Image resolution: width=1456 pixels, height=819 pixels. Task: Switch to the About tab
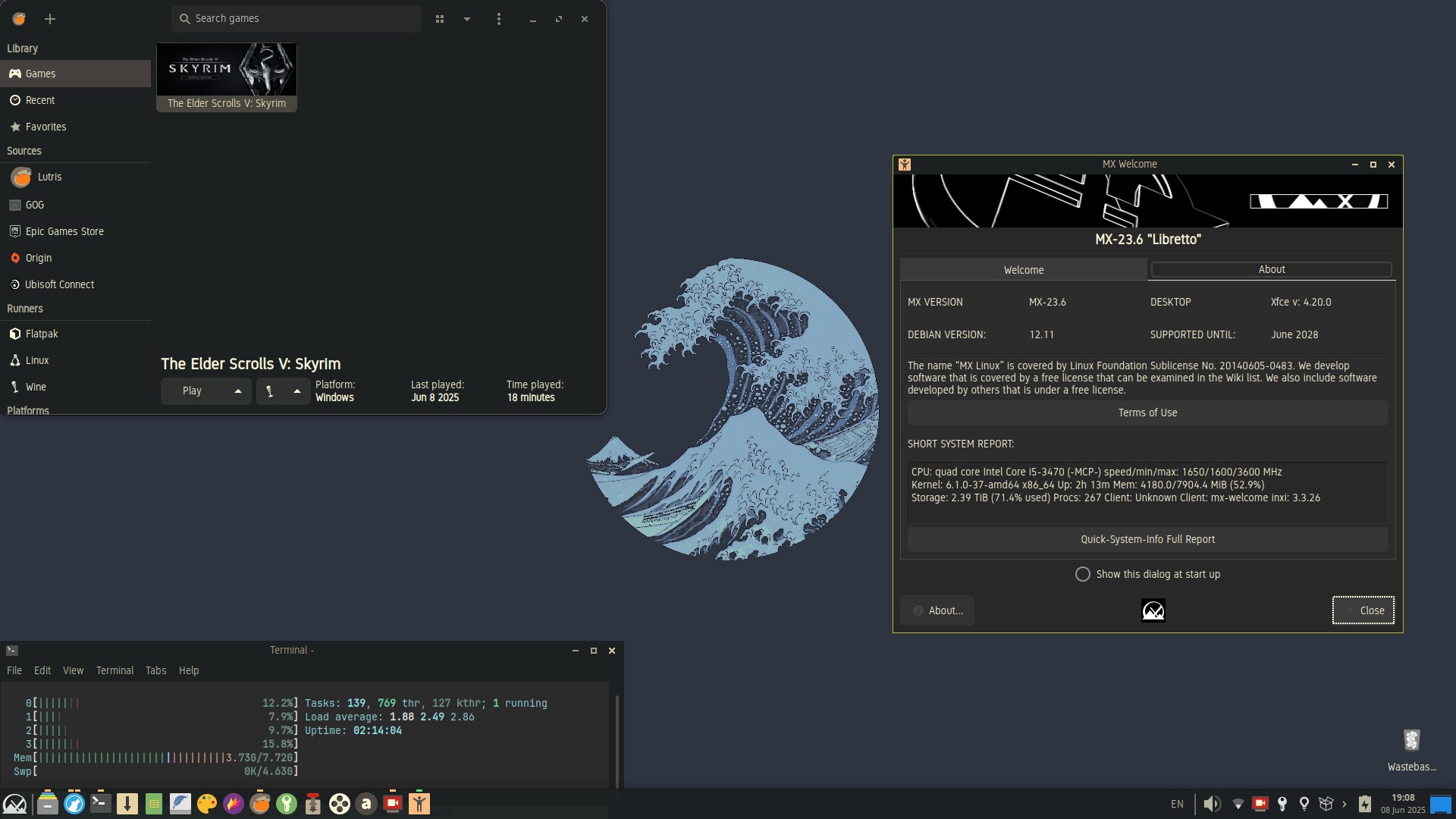coord(1271,269)
